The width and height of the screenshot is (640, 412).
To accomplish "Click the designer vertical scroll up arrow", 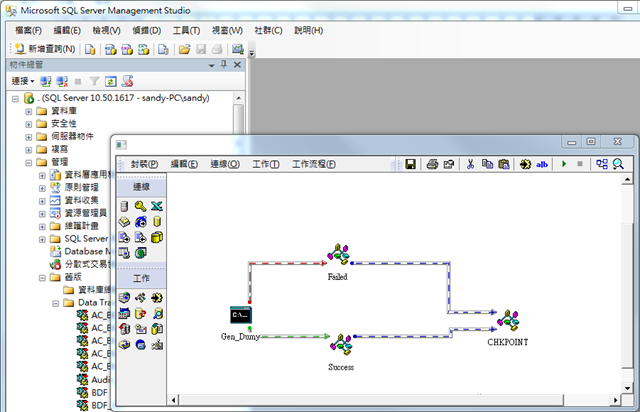I will click(627, 179).
